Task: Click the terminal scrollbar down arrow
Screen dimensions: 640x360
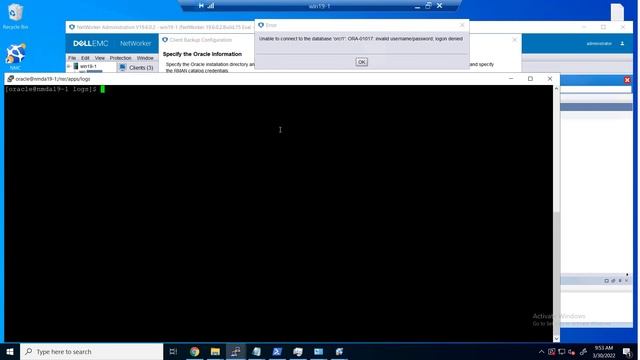Action: click(x=556, y=338)
